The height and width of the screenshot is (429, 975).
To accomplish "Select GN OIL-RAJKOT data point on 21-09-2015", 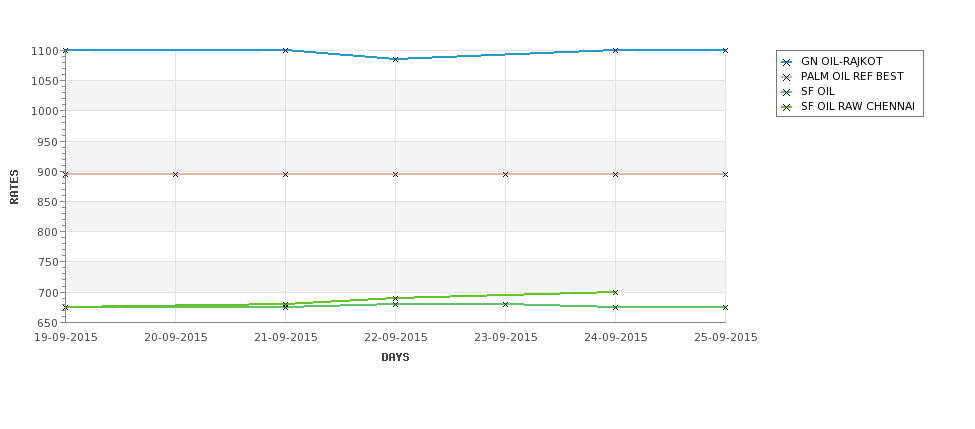I will click(x=285, y=50).
